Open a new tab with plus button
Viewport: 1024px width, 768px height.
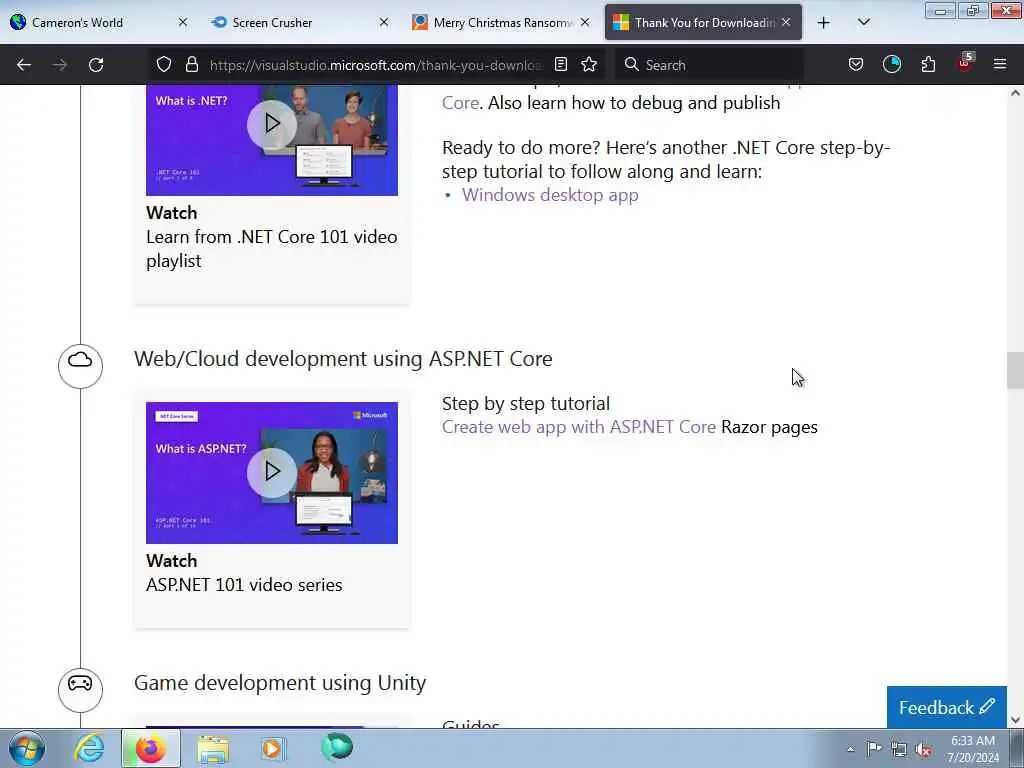pos(824,23)
